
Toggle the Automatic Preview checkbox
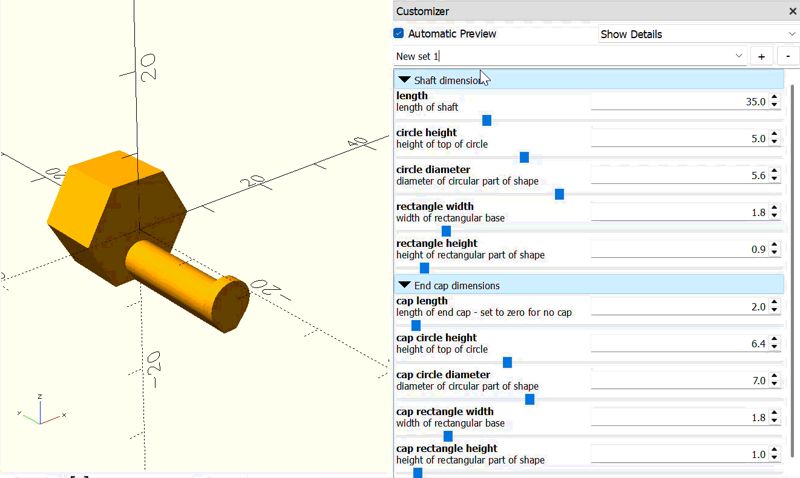tap(399, 34)
